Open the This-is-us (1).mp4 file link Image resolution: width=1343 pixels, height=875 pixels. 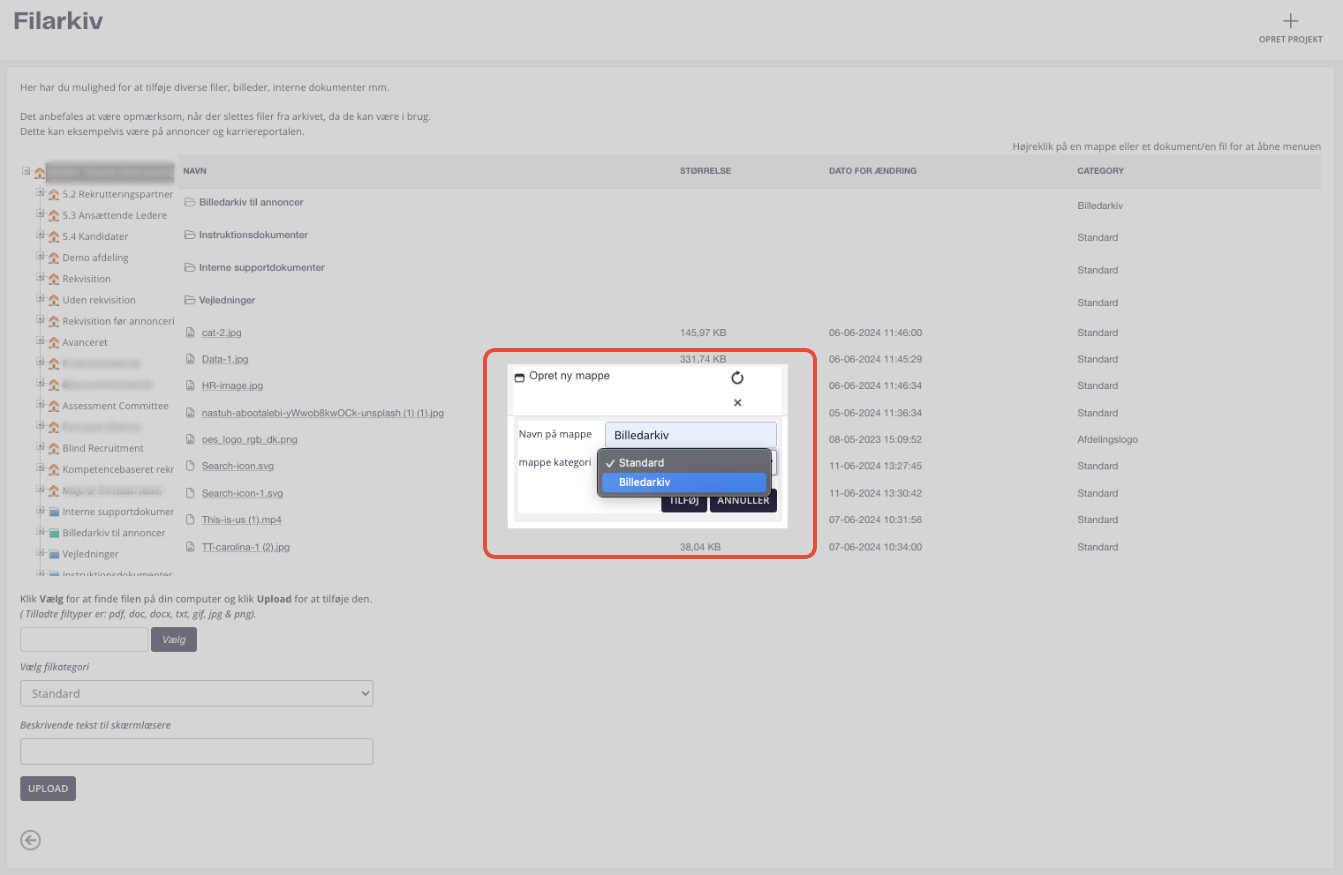coord(241,520)
